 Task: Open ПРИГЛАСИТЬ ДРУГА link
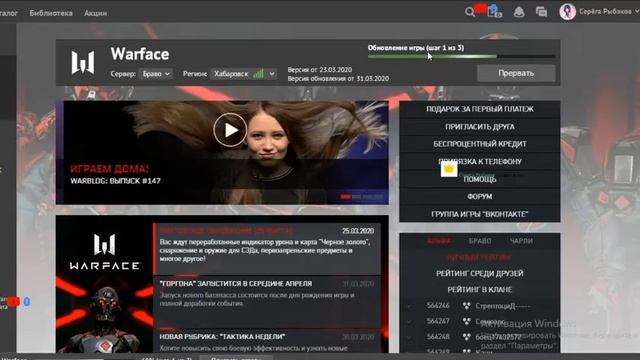click(480, 127)
